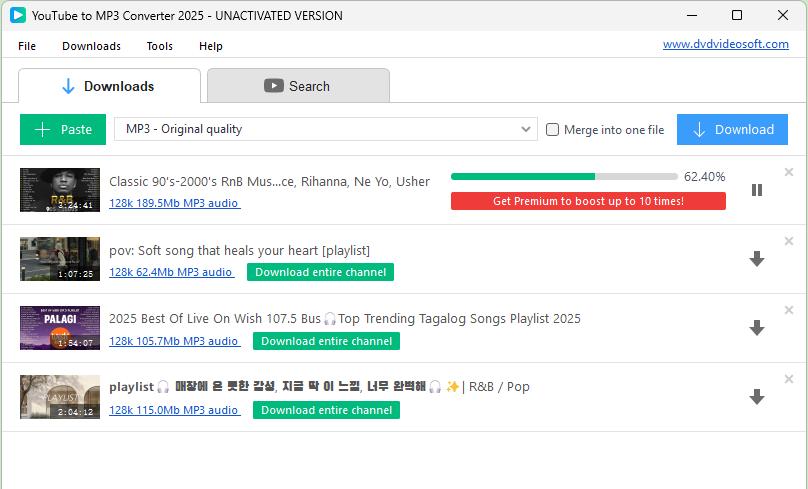
Task: Remove the Classic 90's-2000's RnB item
Action: pos(788,172)
